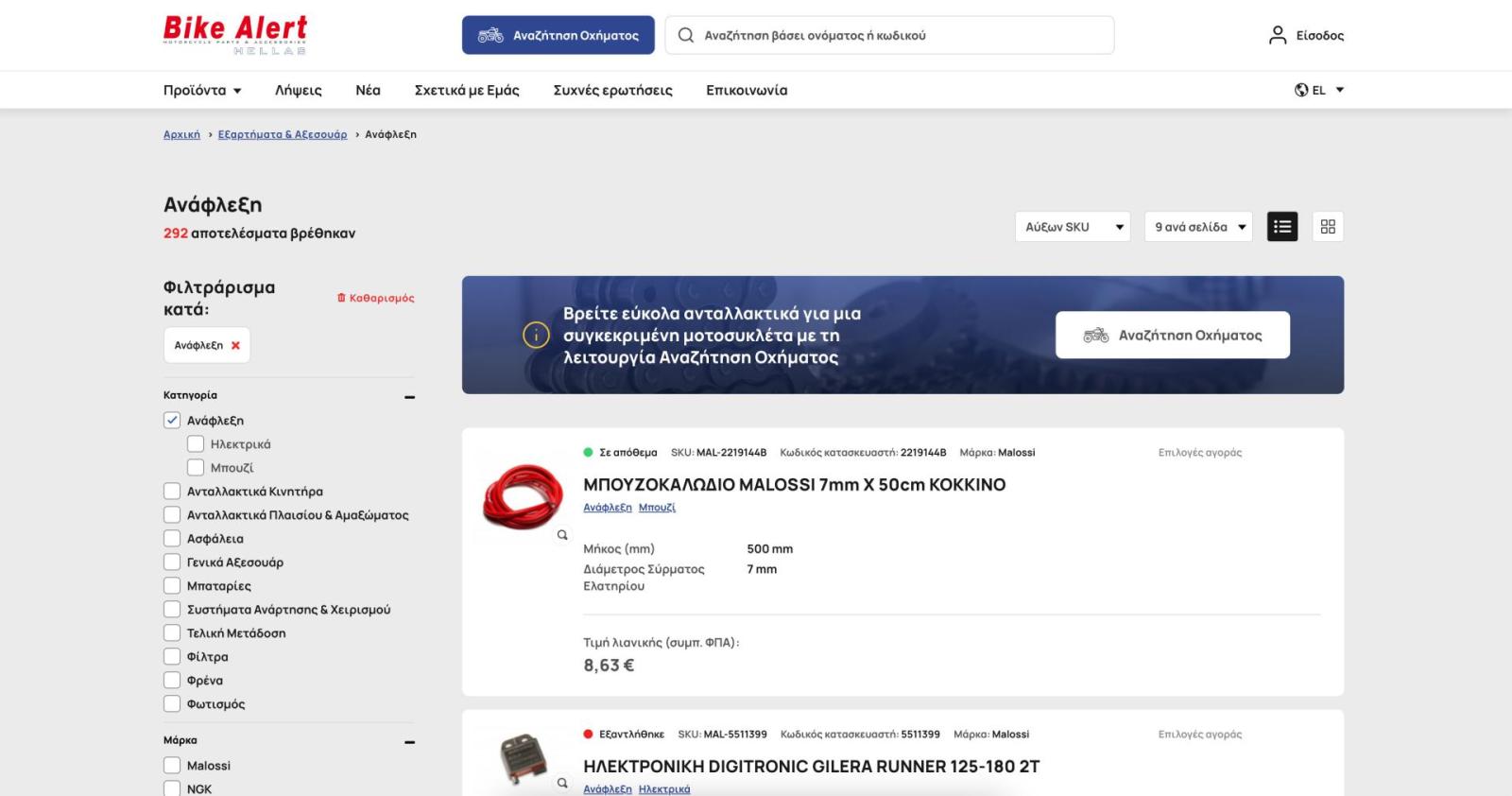The image size is (1512, 796).
Task: Check the Ανταλλακτικά Κινητήρα checkbox
Action: pyautogui.click(x=172, y=492)
